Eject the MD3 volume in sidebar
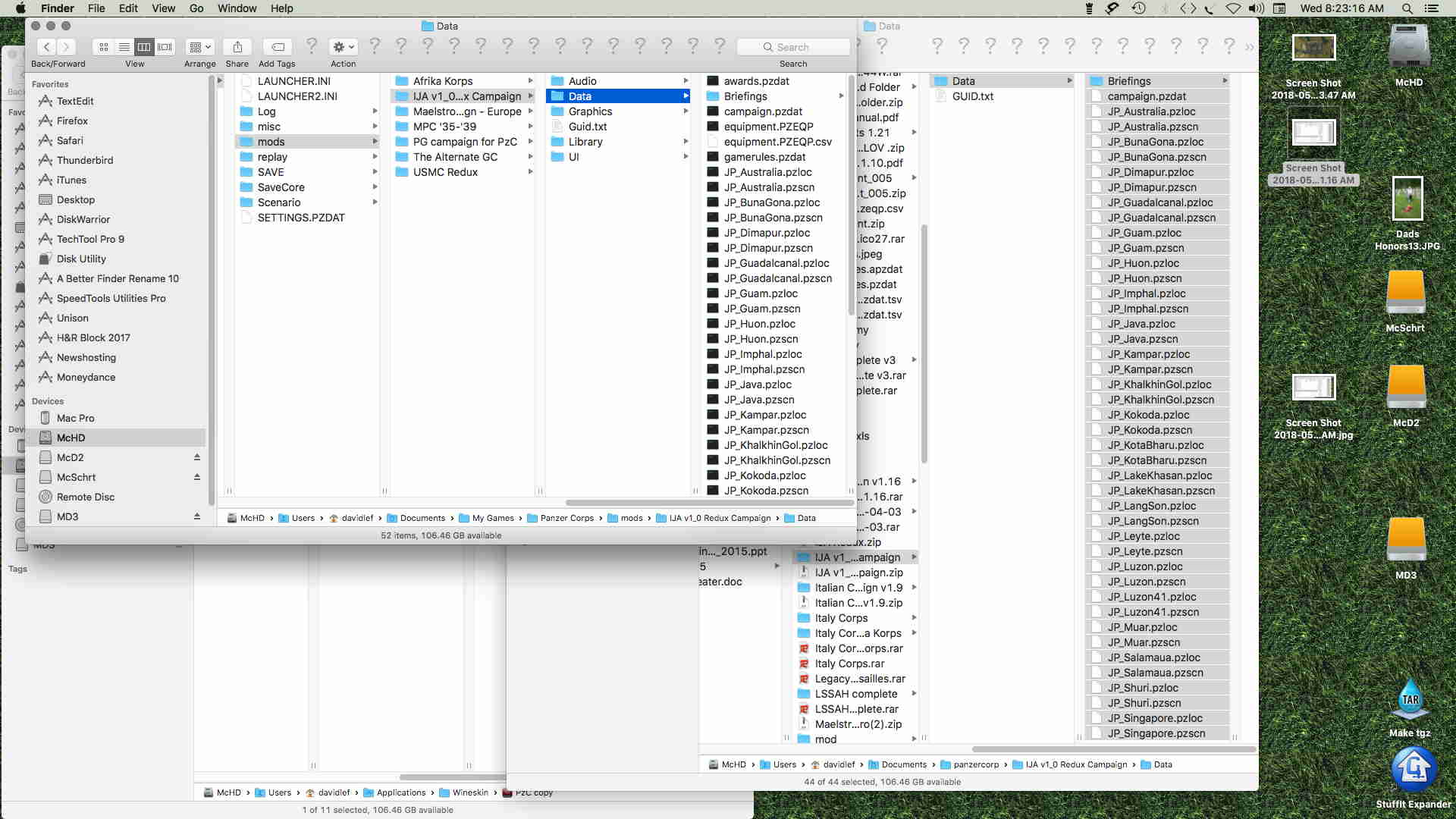Screen dimensions: 1456x819 (196, 516)
